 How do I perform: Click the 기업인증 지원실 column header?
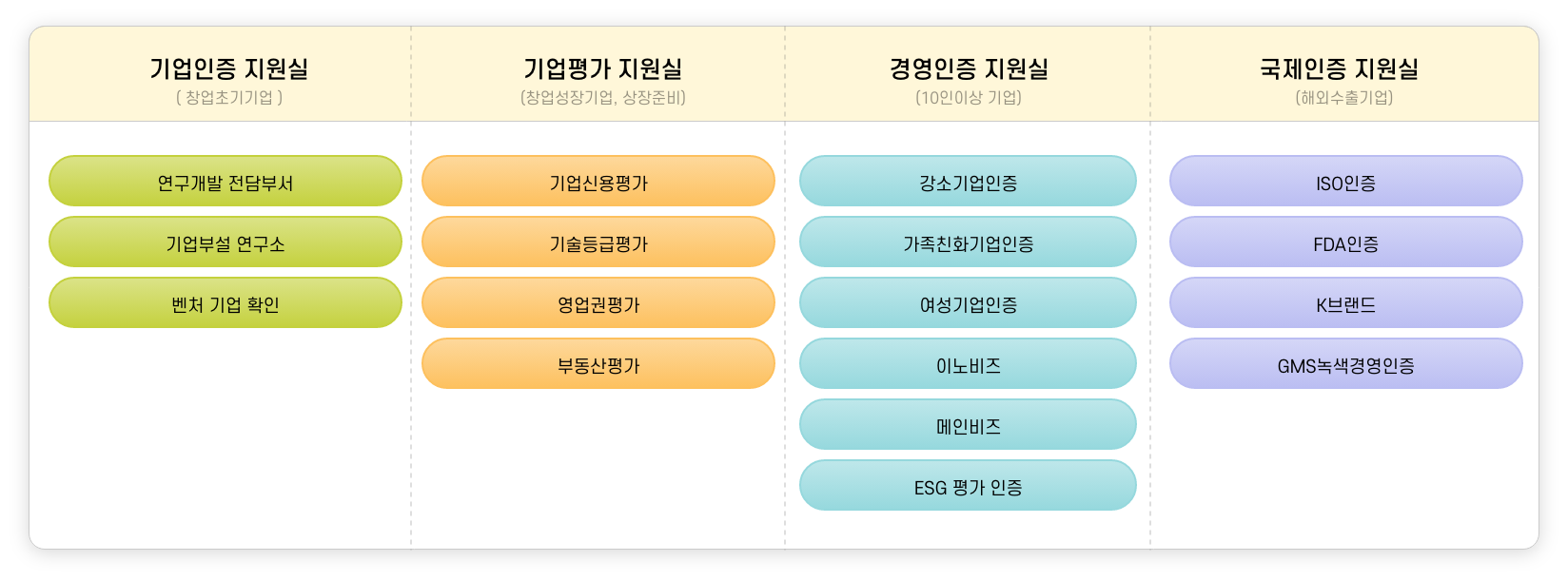[228, 69]
